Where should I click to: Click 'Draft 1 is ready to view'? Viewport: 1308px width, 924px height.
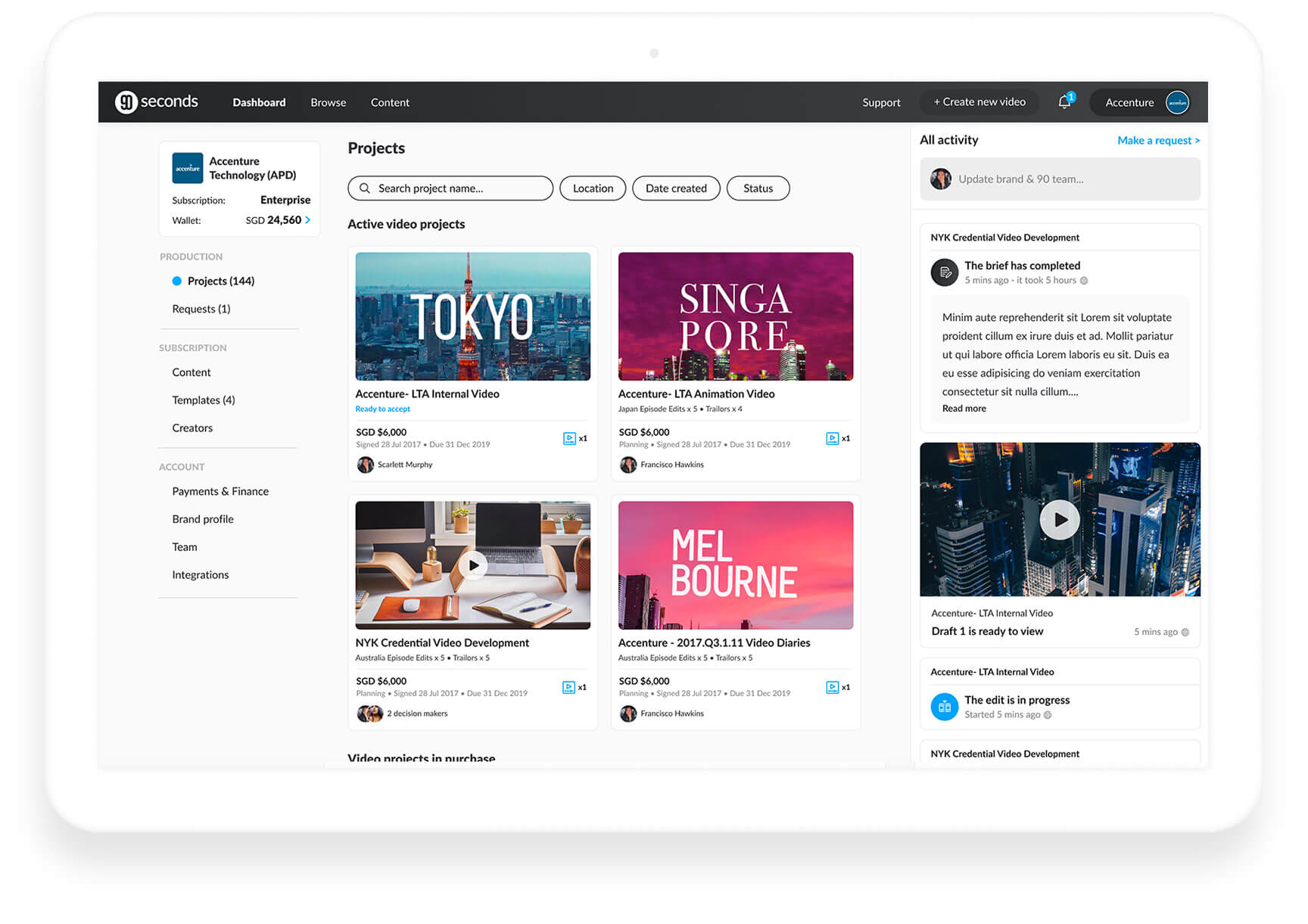(987, 632)
